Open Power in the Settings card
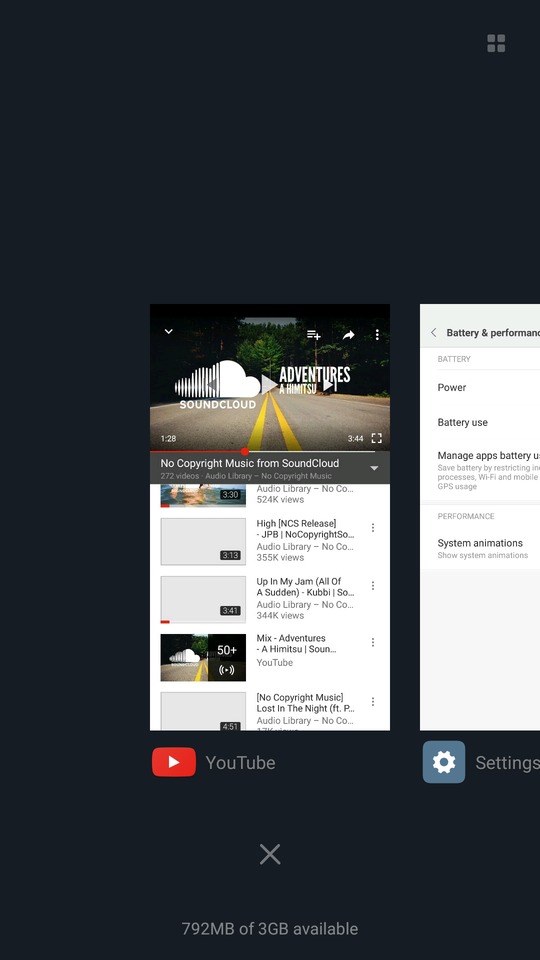Image resolution: width=540 pixels, height=960 pixels. [480, 388]
